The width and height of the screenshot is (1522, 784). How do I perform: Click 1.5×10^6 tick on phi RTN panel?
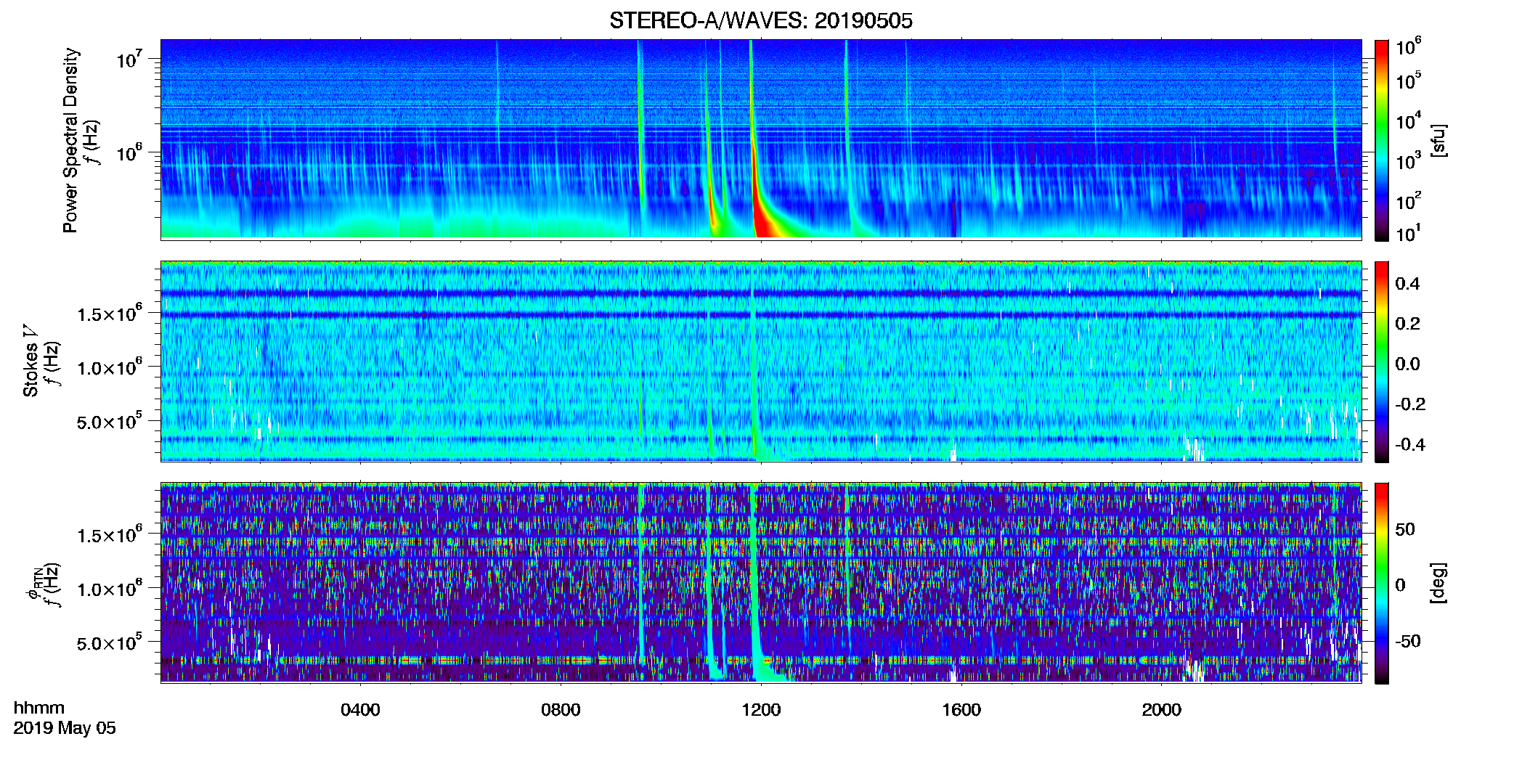(110, 535)
